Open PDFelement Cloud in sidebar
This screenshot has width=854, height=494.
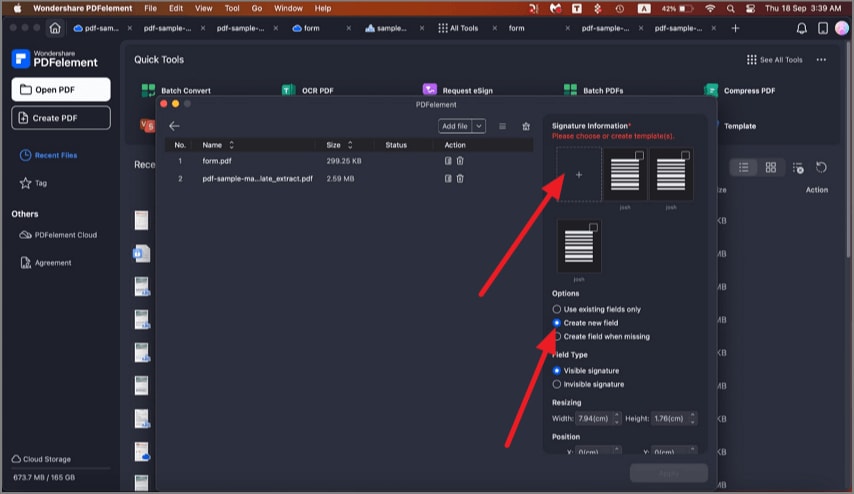(58, 235)
